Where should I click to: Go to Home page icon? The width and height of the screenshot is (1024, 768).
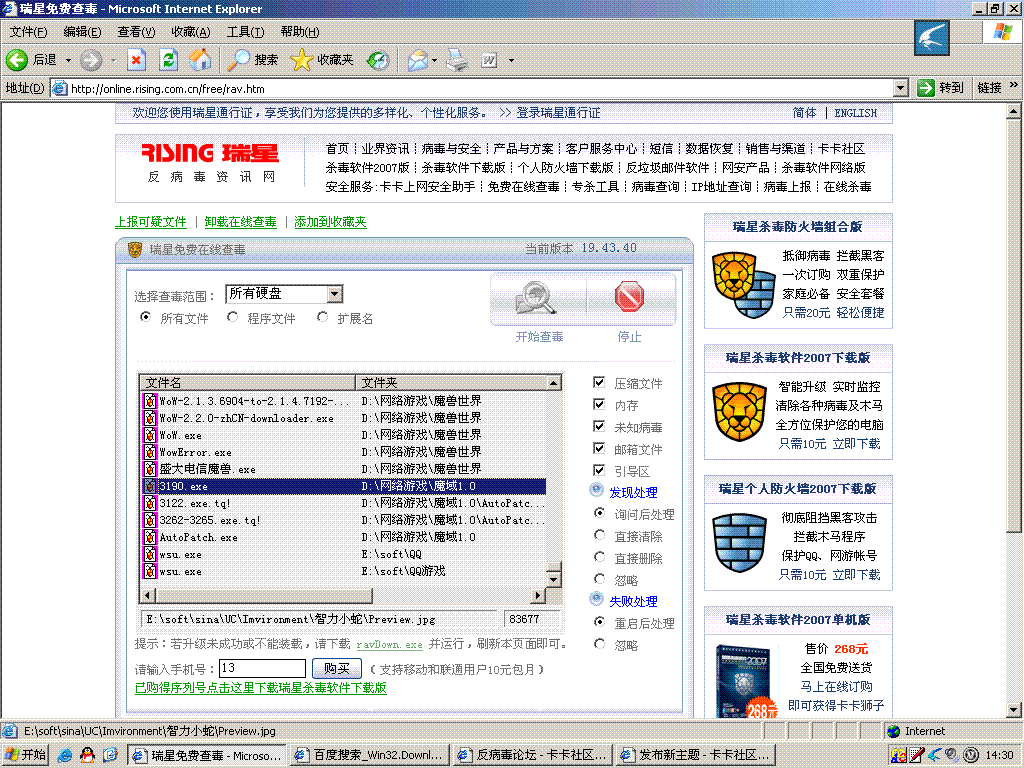(200, 60)
